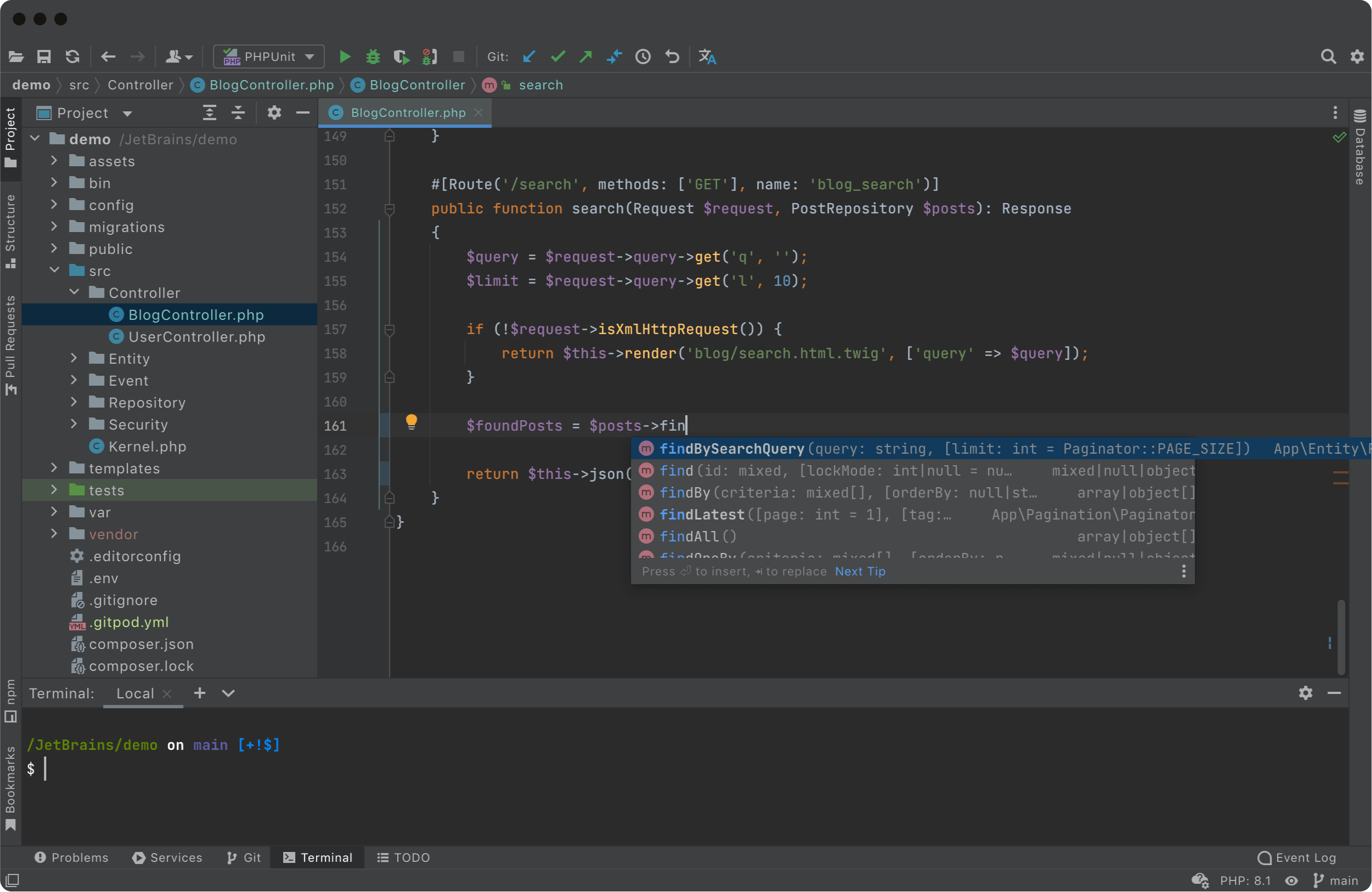Click the Rollback undo arrow icon
This screenshot has height=892, width=1372.
point(671,57)
